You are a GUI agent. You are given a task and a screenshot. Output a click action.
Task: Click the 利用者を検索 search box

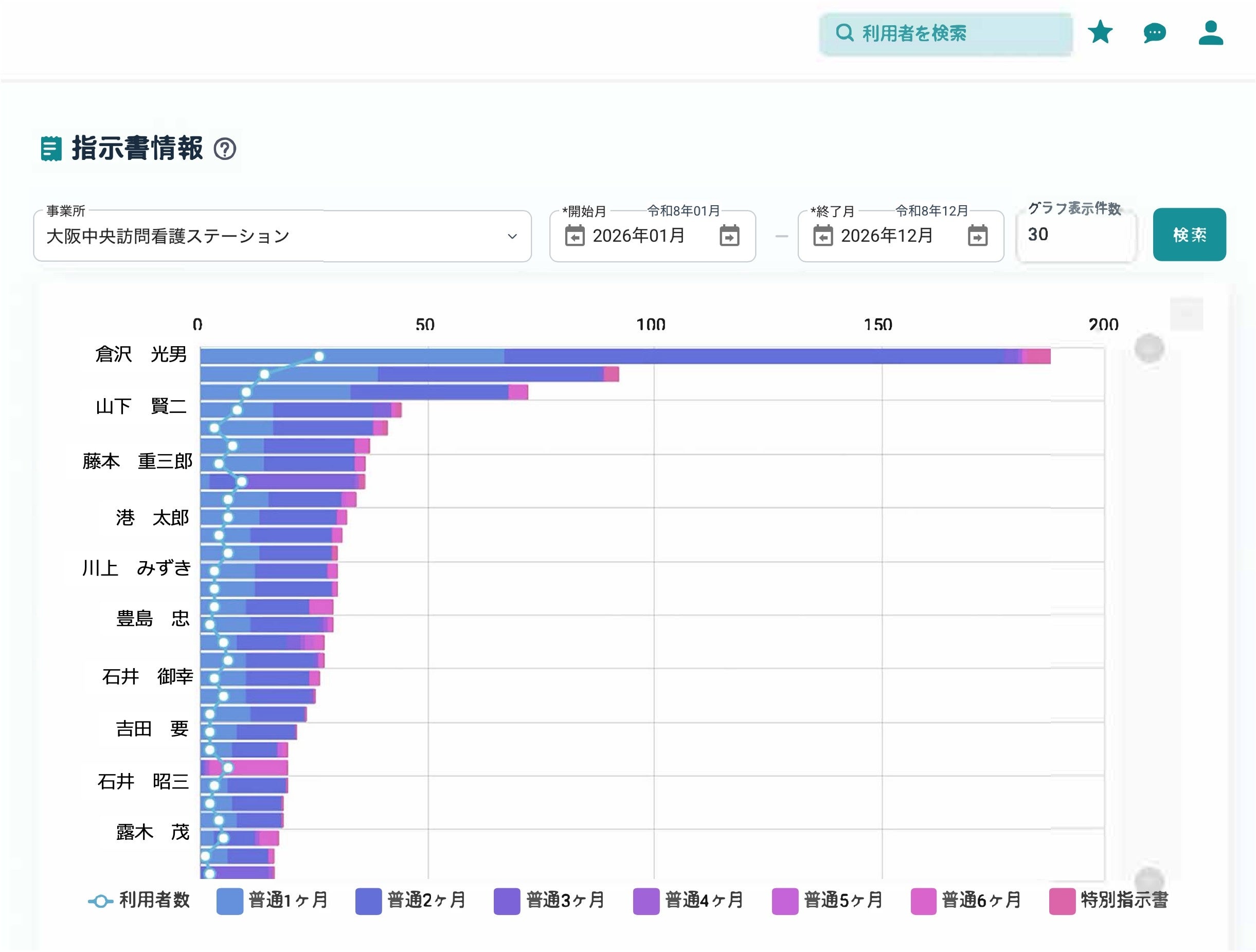click(x=945, y=33)
